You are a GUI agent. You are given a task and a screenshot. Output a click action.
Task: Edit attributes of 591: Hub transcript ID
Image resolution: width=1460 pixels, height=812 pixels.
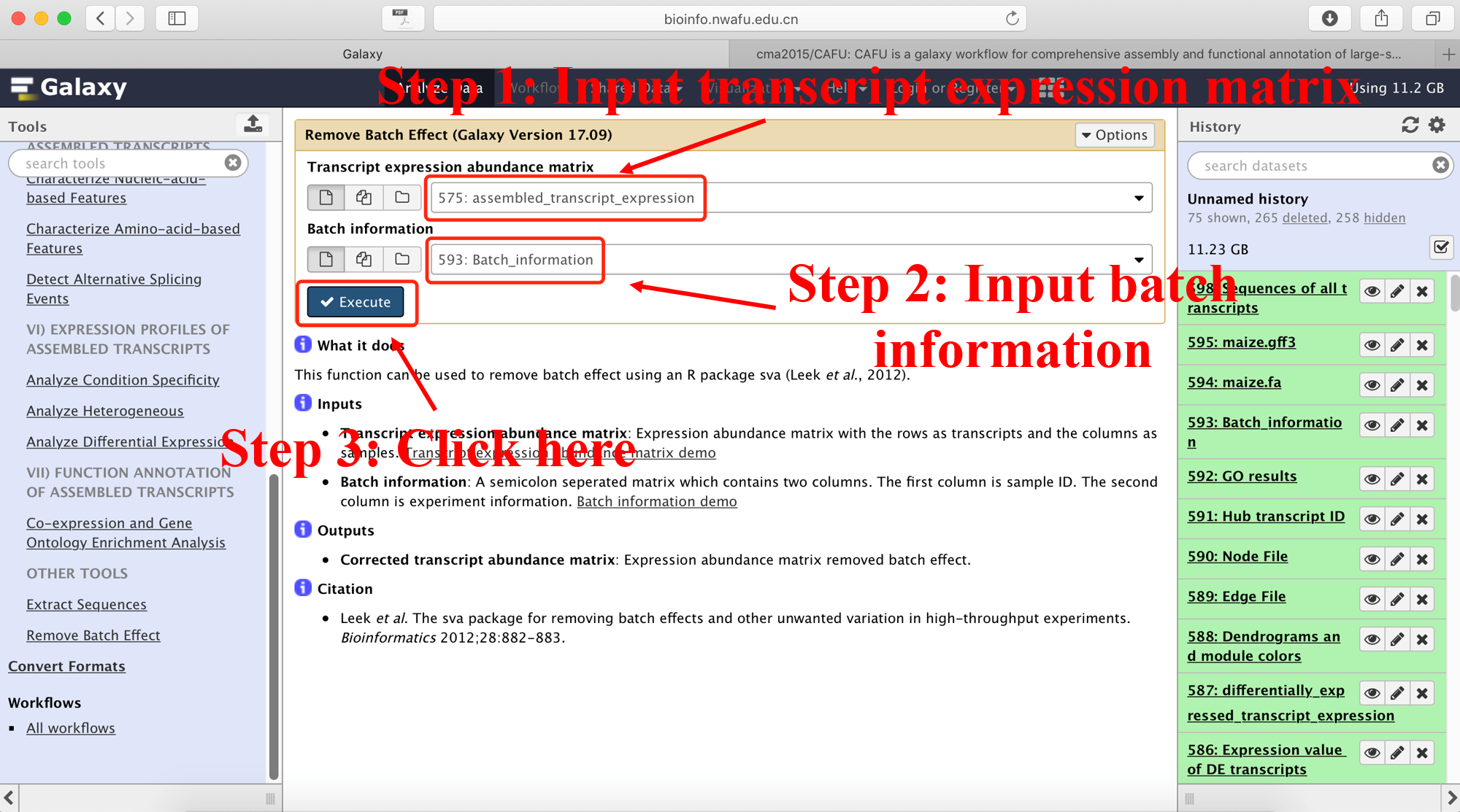[x=1397, y=519]
